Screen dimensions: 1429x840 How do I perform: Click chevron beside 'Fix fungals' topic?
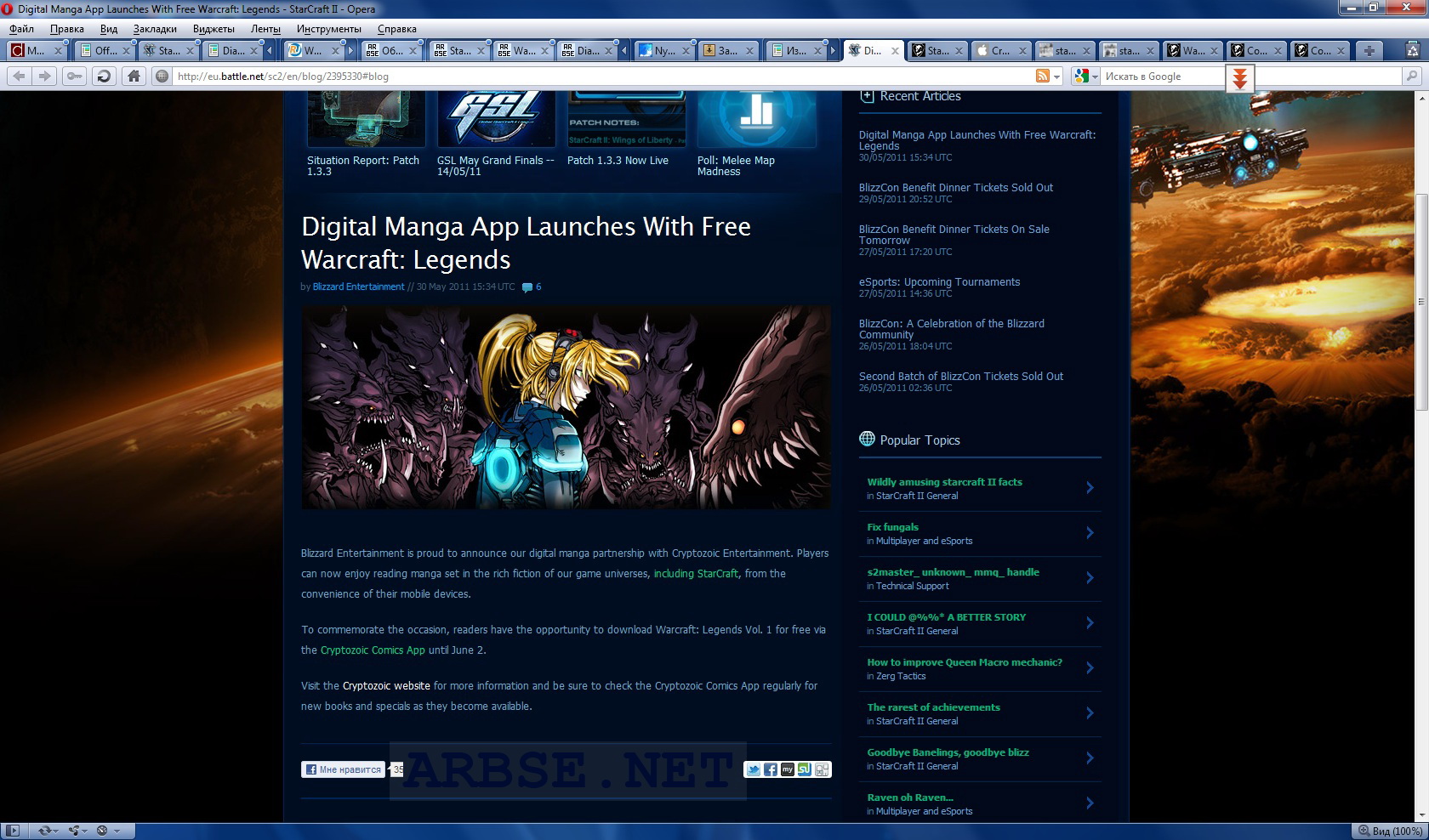[x=1090, y=533]
